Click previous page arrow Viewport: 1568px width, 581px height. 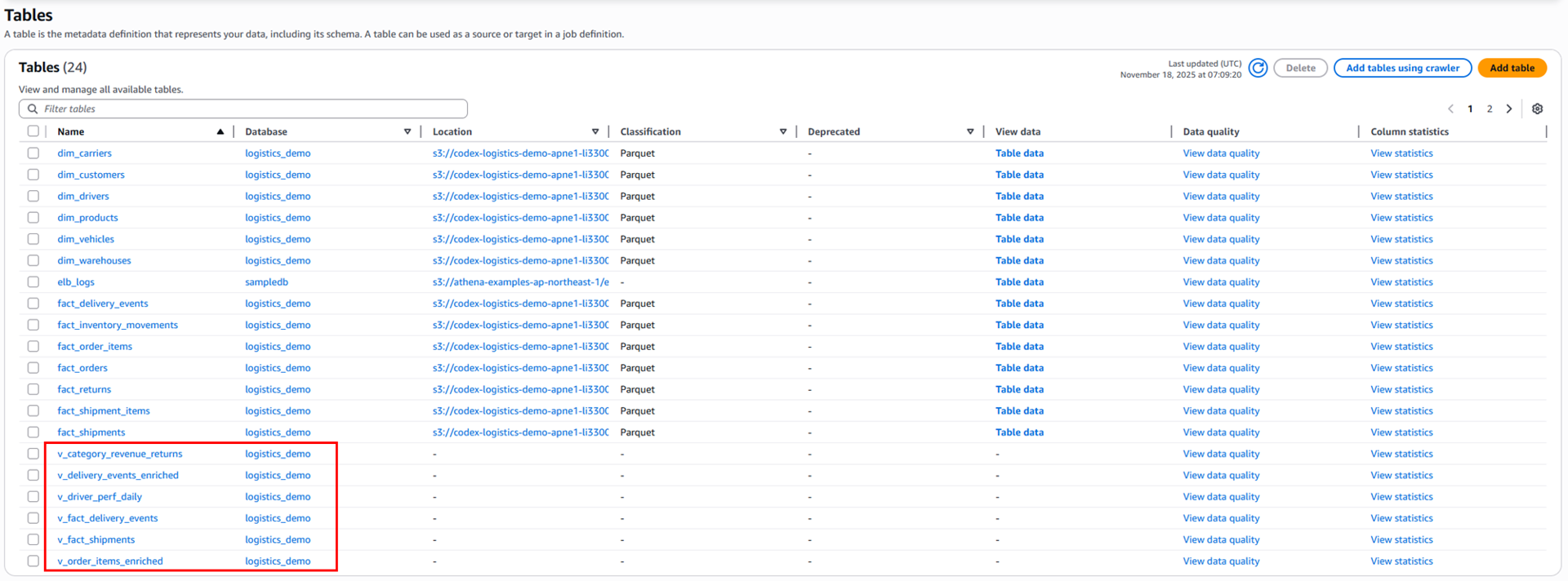click(x=1450, y=109)
